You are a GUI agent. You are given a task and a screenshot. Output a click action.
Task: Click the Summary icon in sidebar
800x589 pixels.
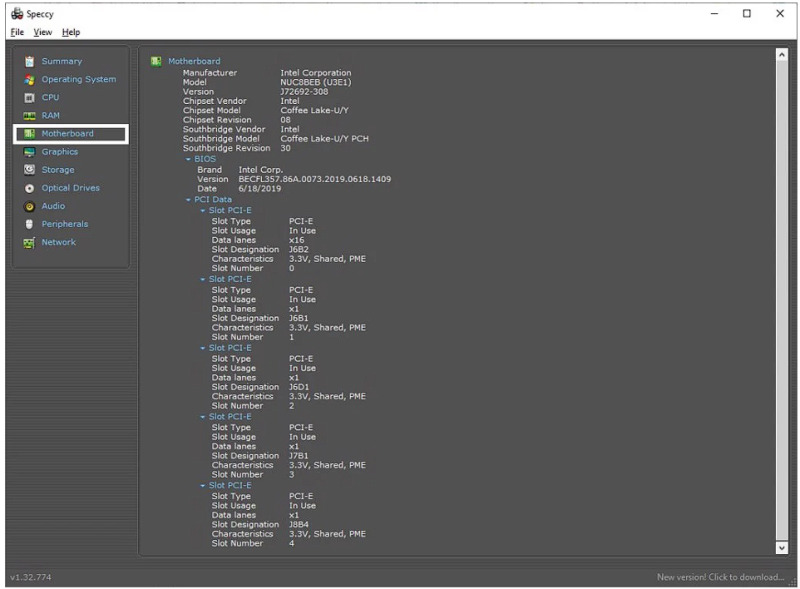pos(29,62)
